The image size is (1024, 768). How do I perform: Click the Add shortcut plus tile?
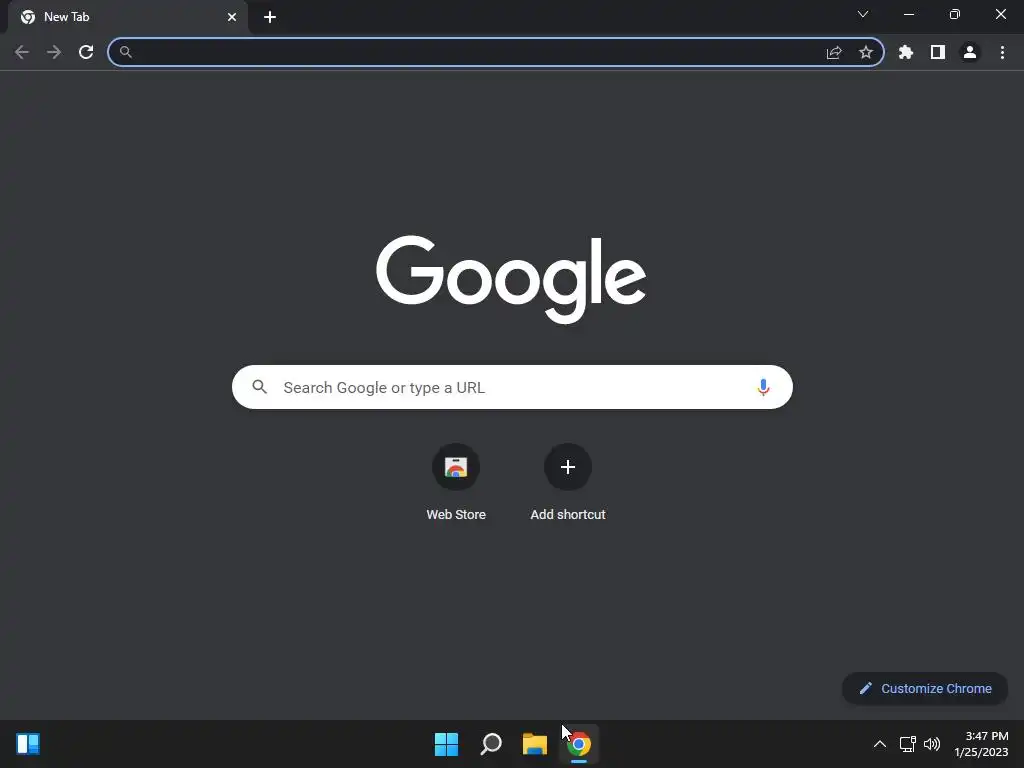(568, 467)
